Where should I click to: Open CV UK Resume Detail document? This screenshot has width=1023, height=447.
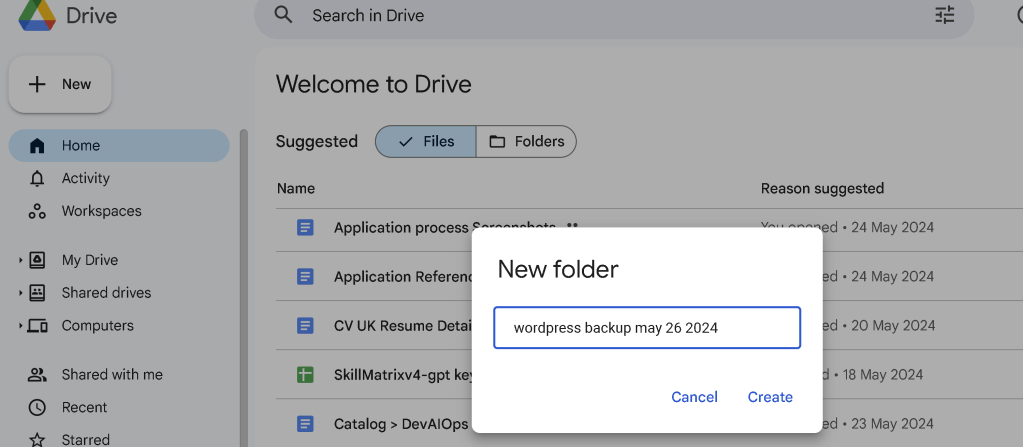[x=403, y=325]
